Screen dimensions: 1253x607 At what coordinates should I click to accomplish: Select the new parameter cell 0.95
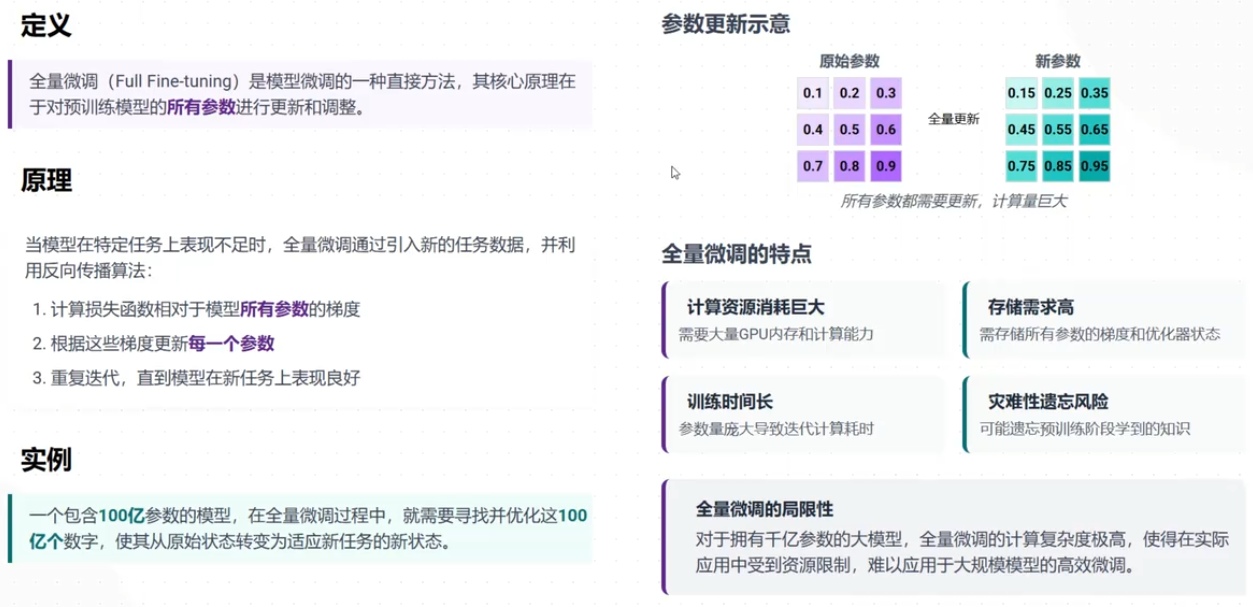1094,167
